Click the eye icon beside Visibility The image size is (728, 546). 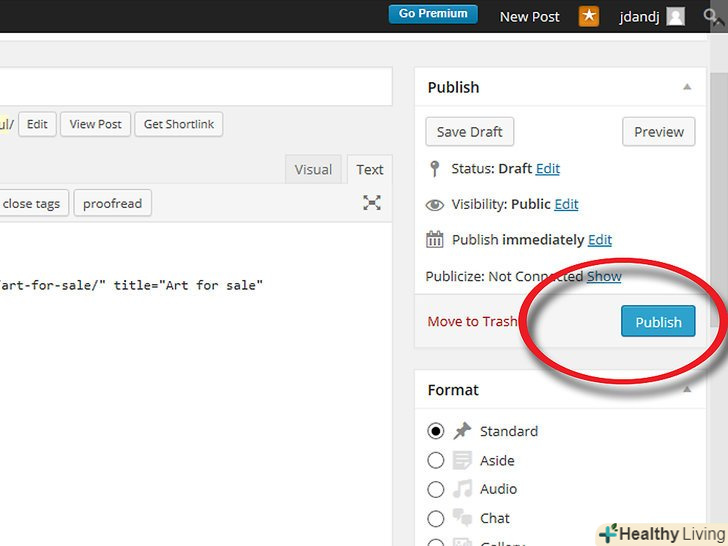[435, 205]
